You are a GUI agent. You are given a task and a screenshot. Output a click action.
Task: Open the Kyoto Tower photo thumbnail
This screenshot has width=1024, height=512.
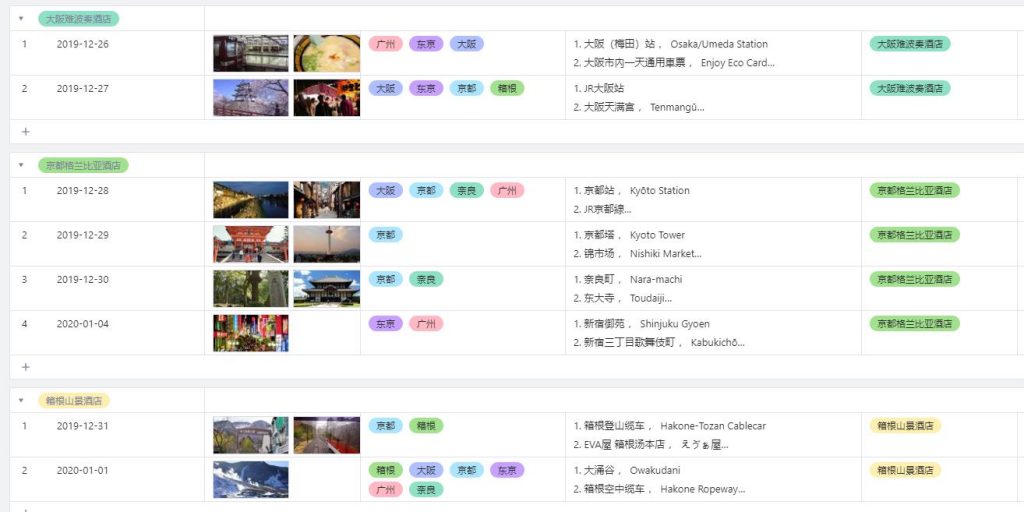[326, 244]
